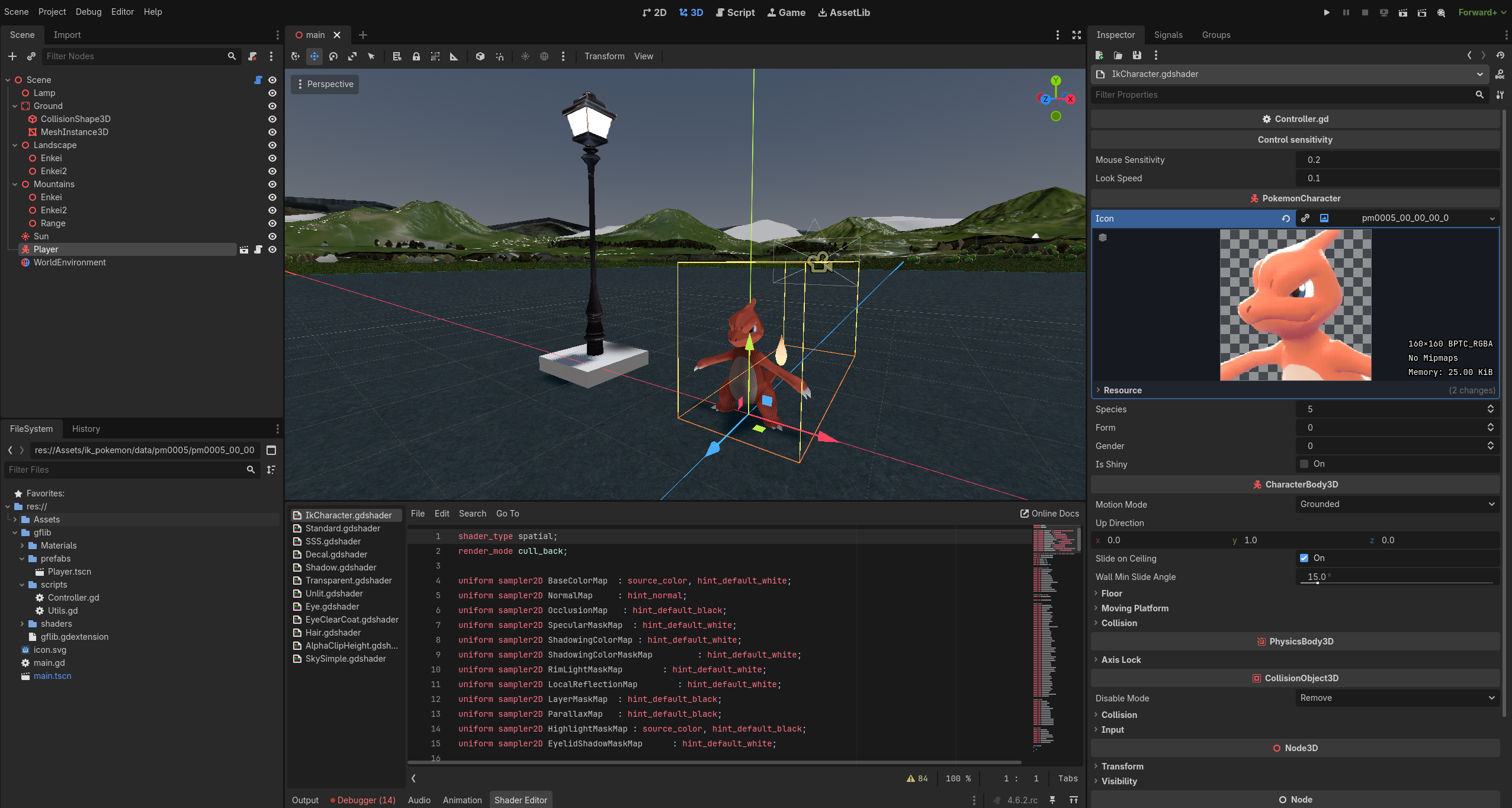The height and width of the screenshot is (808, 1512).
Task: Enable the Is Shiny checkbox
Action: [1304, 464]
